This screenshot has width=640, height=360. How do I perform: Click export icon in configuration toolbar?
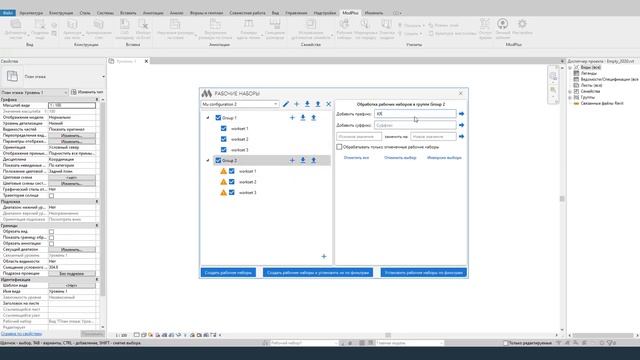click(318, 104)
